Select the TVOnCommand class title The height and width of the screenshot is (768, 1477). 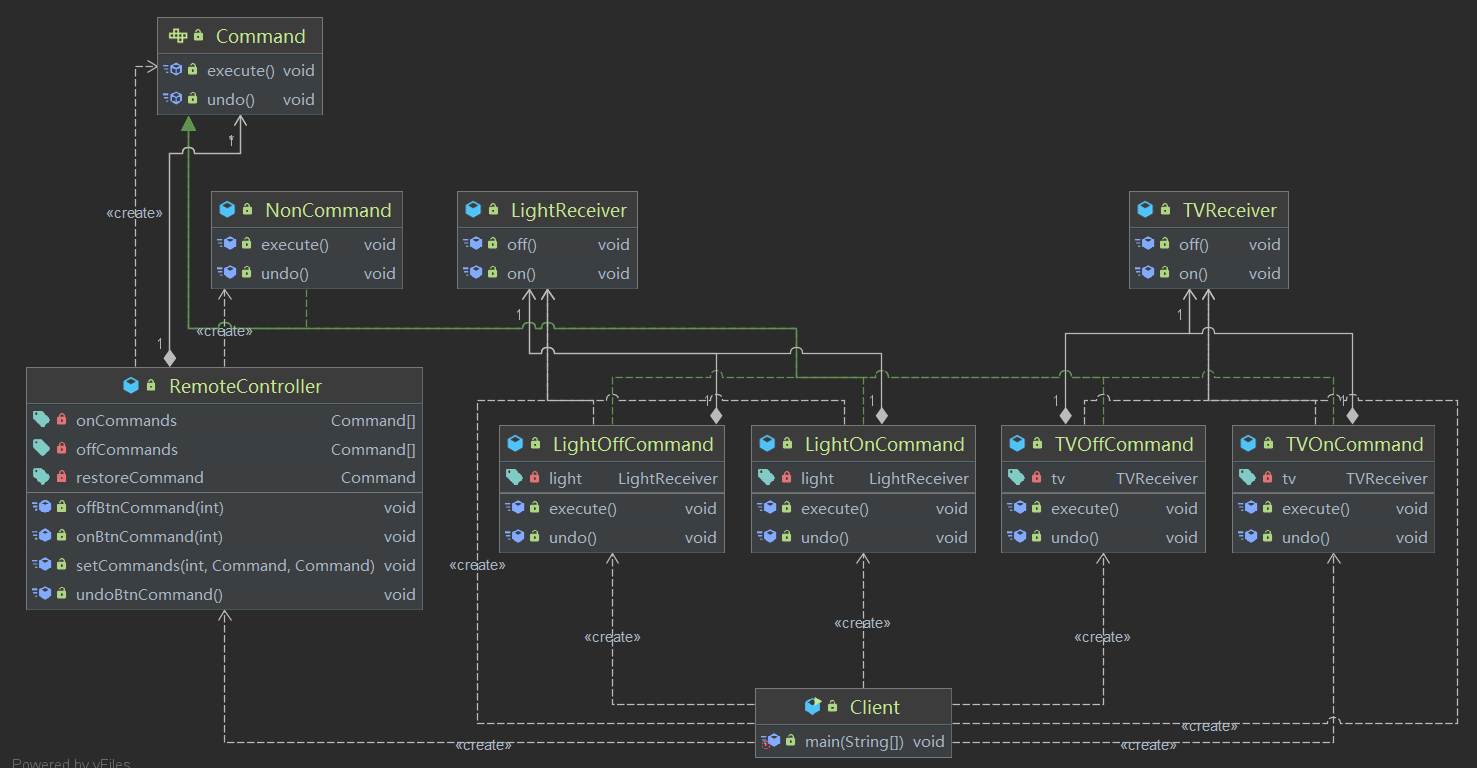pos(1355,444)
